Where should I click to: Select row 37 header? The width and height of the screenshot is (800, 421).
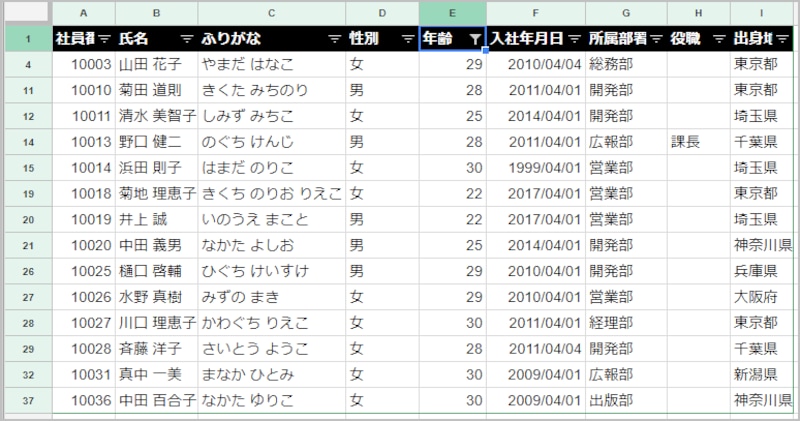29,401
